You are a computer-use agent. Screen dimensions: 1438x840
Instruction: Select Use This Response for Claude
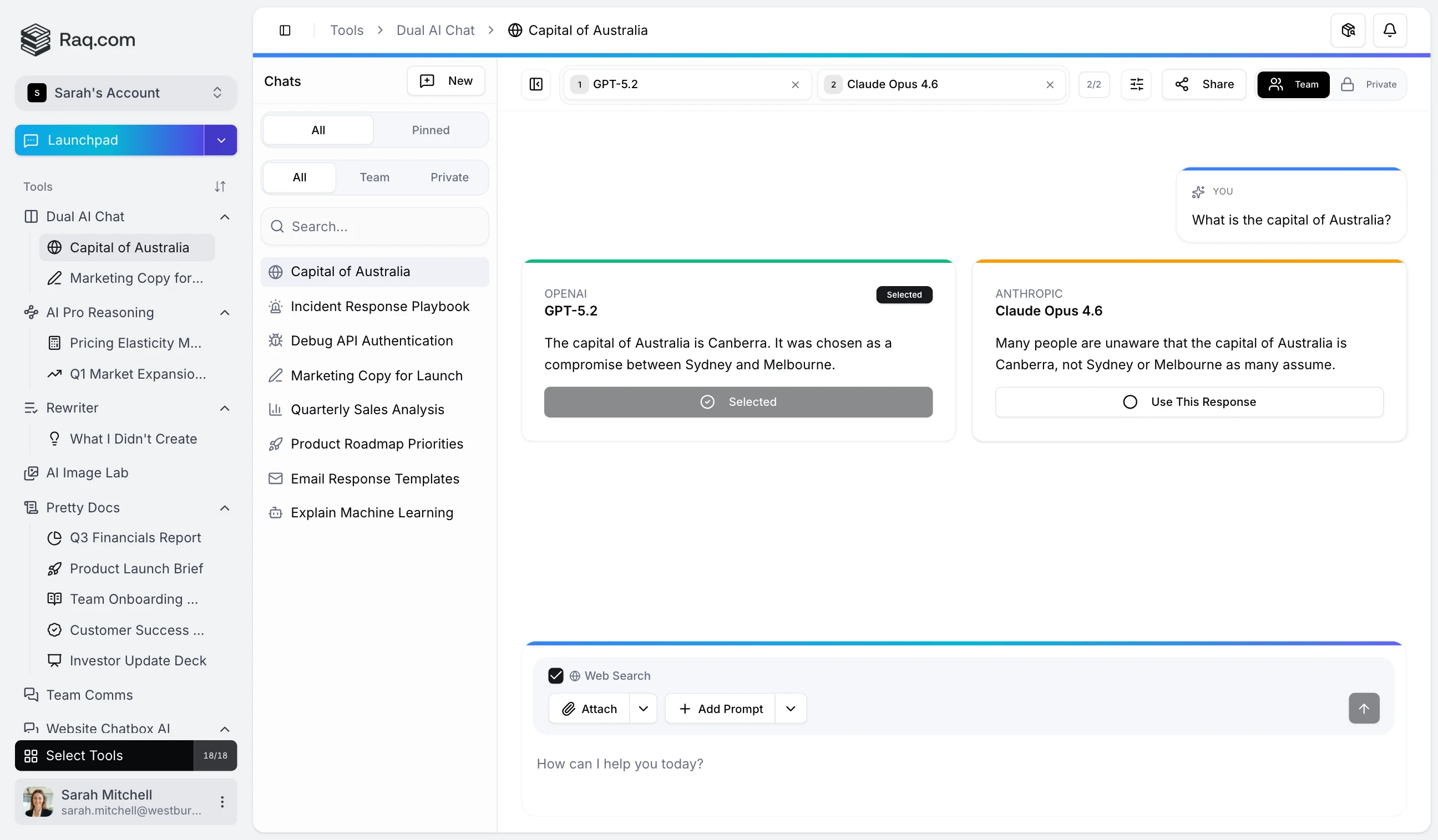[x=1189, y=402]
